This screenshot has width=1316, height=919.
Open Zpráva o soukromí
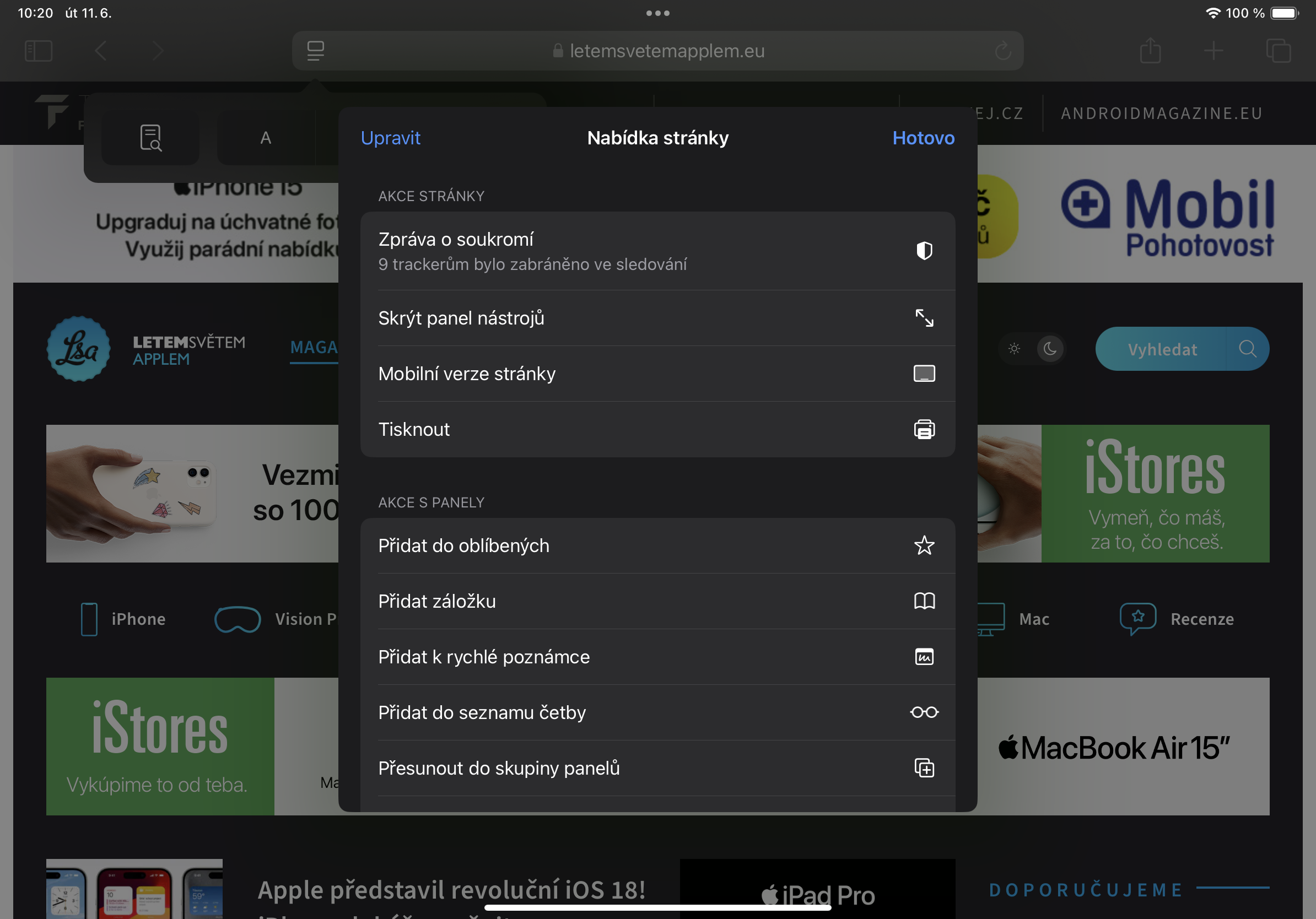tap(658, 250)
